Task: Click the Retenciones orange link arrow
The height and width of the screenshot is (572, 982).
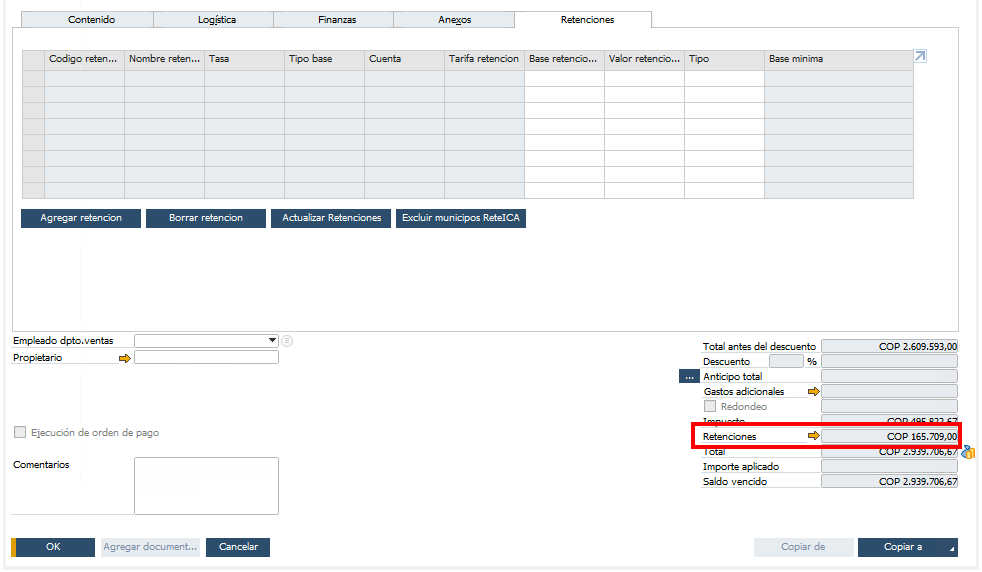Action: 813,437
